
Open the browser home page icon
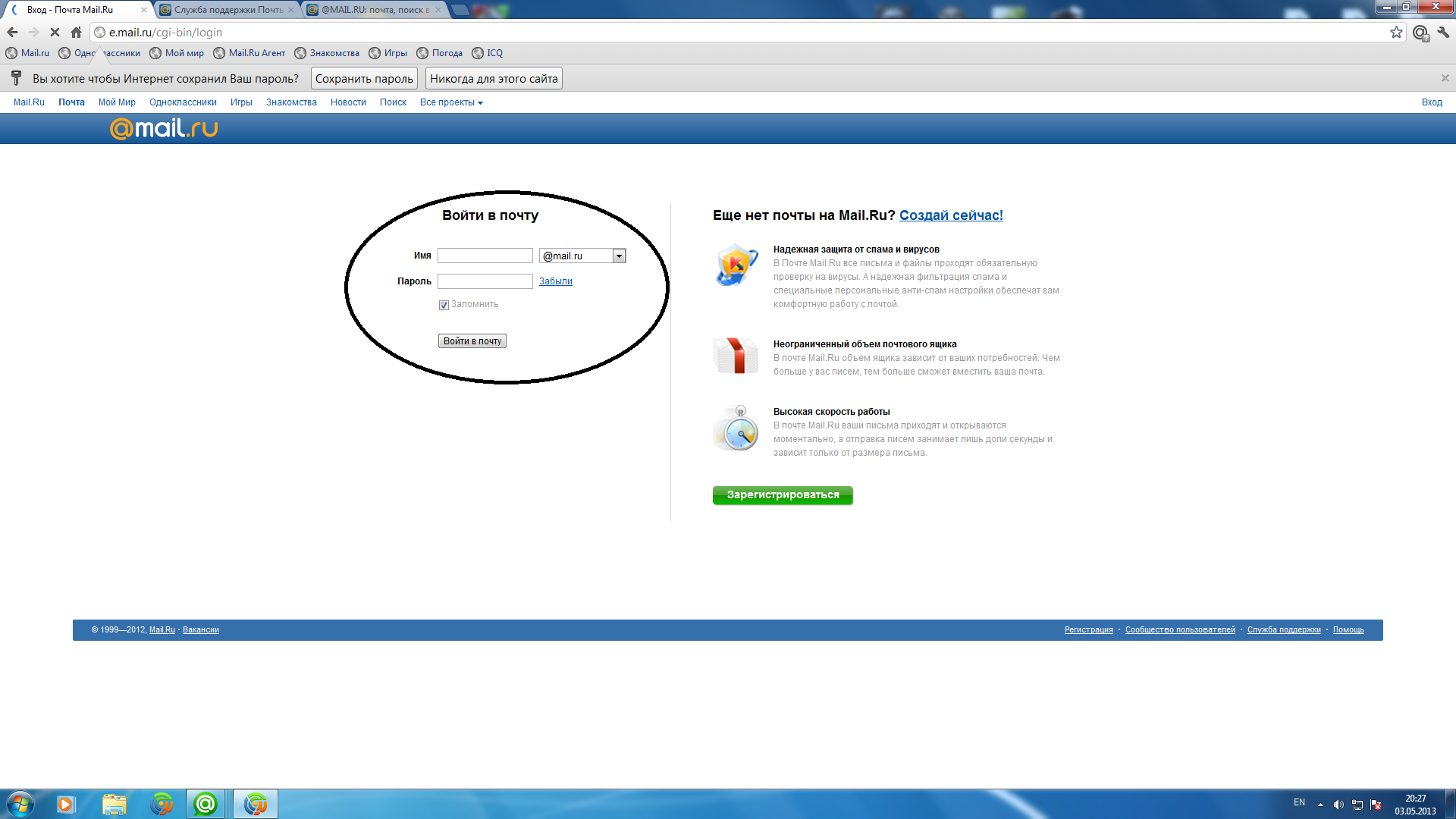click(x=76, y=32)
